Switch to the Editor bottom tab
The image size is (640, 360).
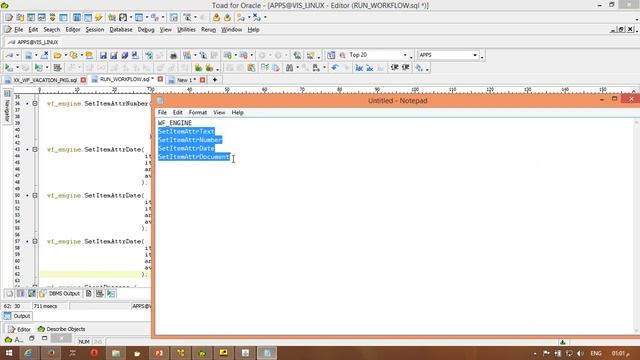click(19, 329)
